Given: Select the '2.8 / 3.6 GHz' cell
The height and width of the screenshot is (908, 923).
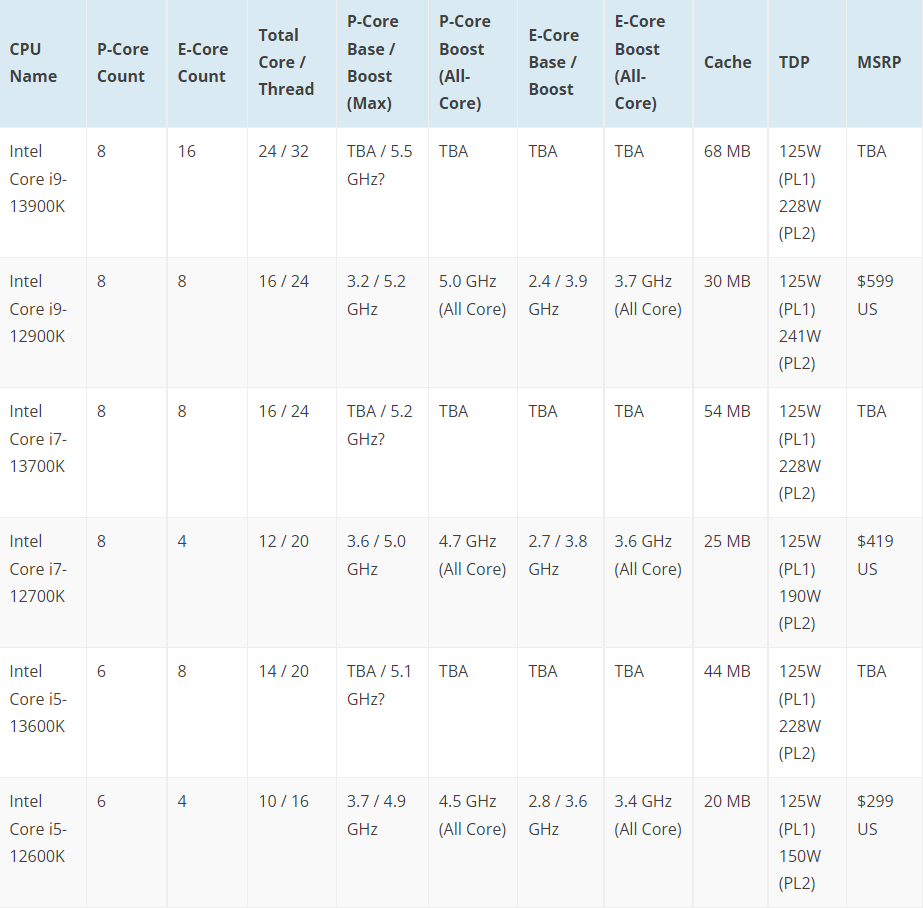Looking at the screenshot, I should click(x=557, y=816).
